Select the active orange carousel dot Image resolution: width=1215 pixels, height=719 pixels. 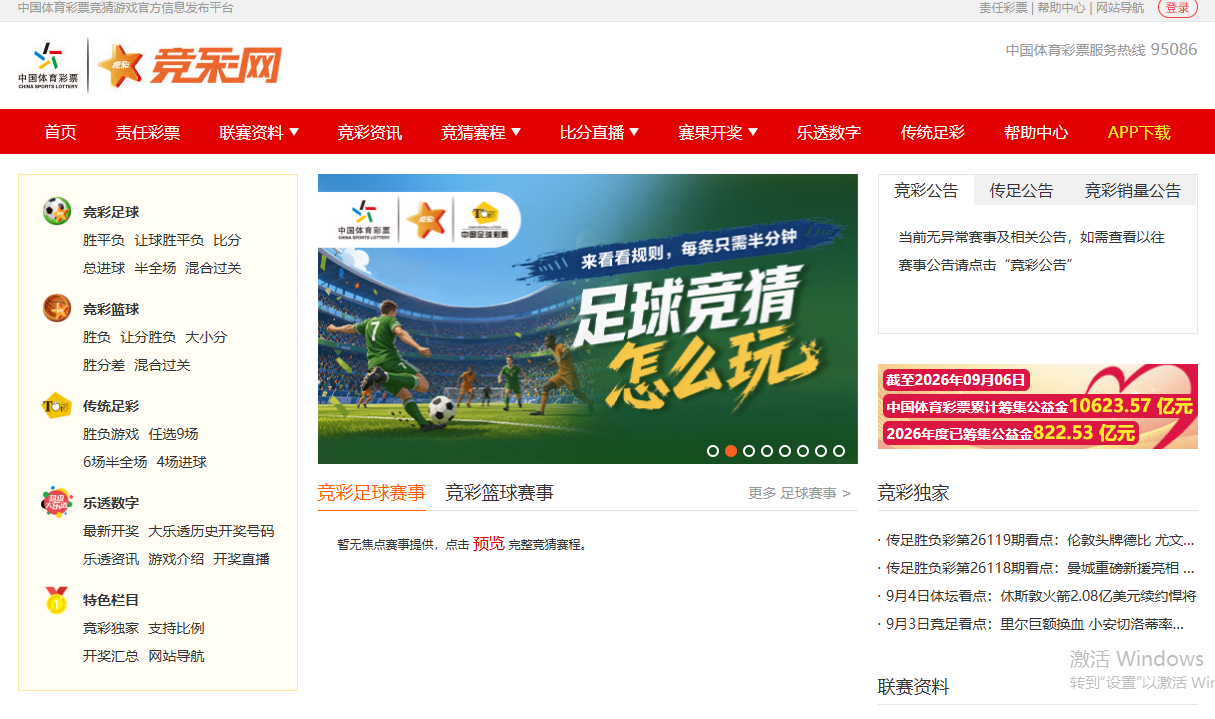click(x=731, y=451)
